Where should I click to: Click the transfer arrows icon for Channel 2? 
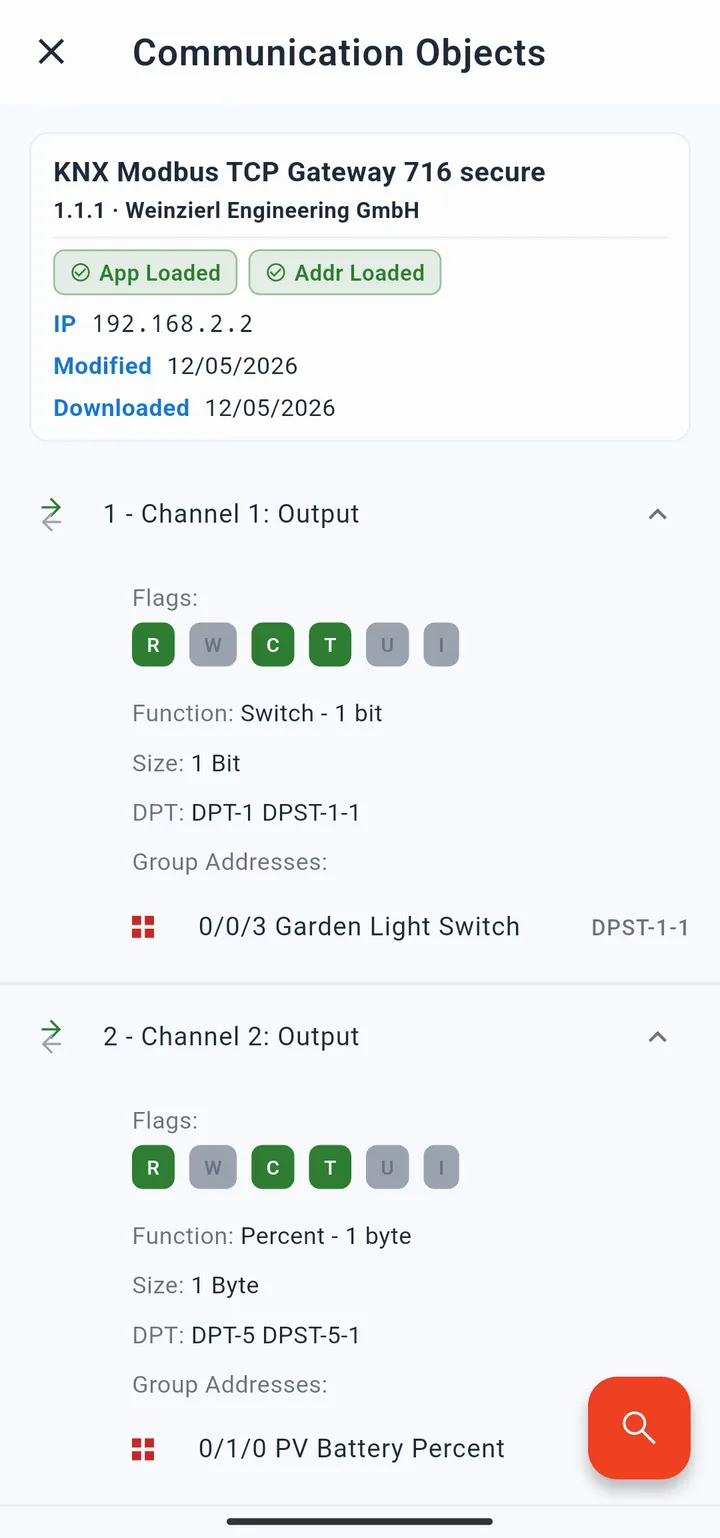[51, 1037]
